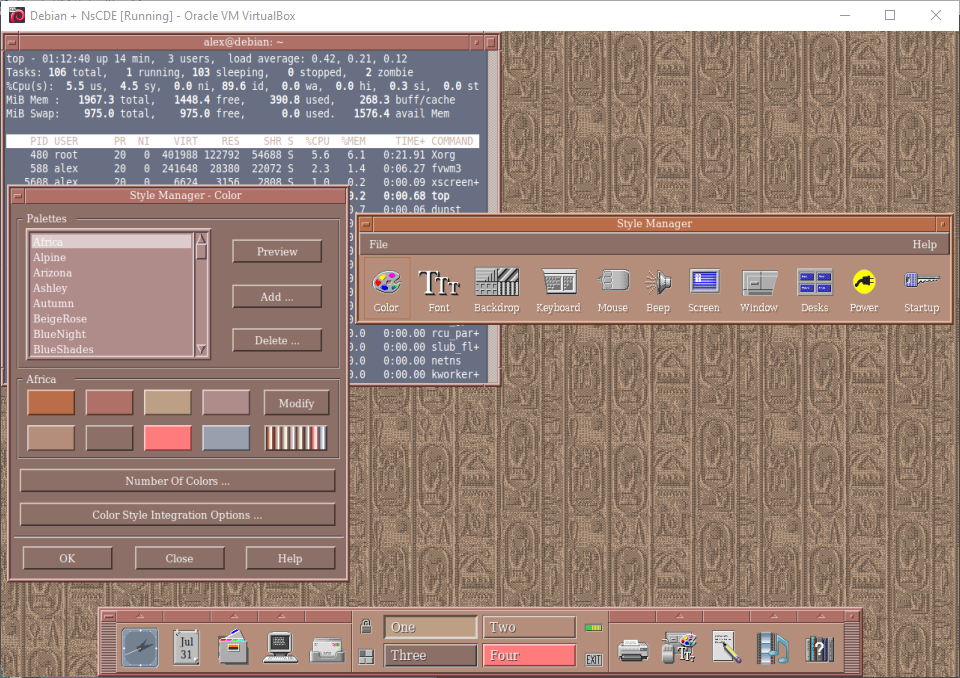Open calendar icon showing Jul 31
This screenshot has height=678, width=960.
pyautogui.click(x=186, y=647)
